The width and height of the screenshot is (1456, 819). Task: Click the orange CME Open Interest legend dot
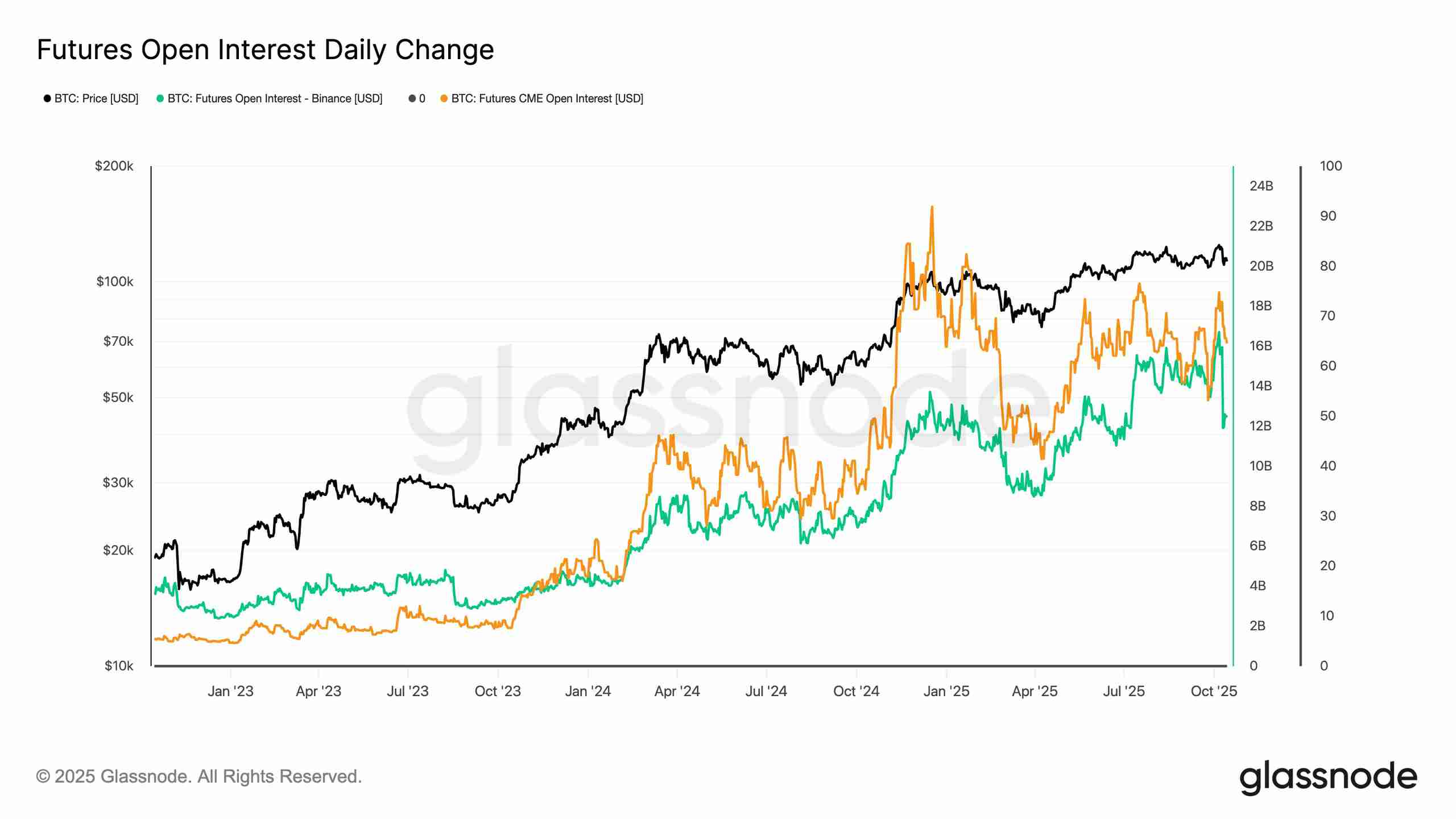(x=444, y=99)
